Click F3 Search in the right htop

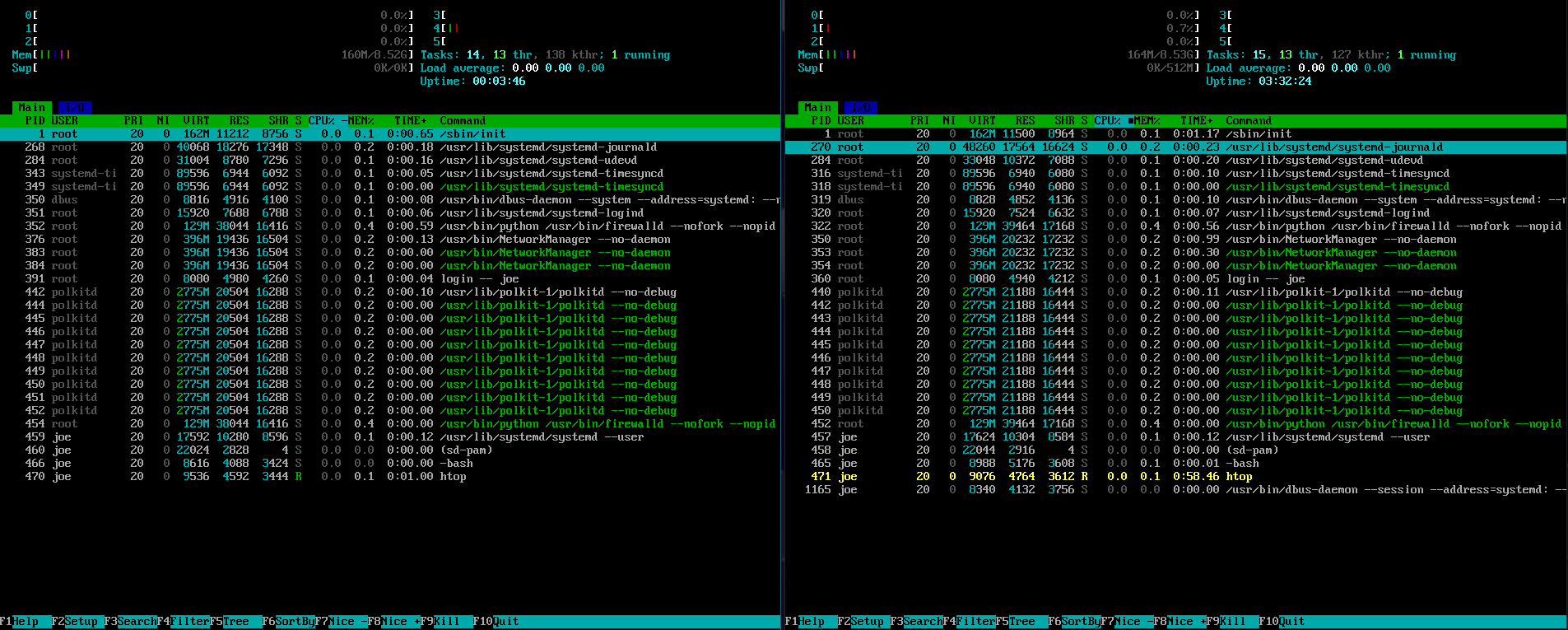pos(917,622)
